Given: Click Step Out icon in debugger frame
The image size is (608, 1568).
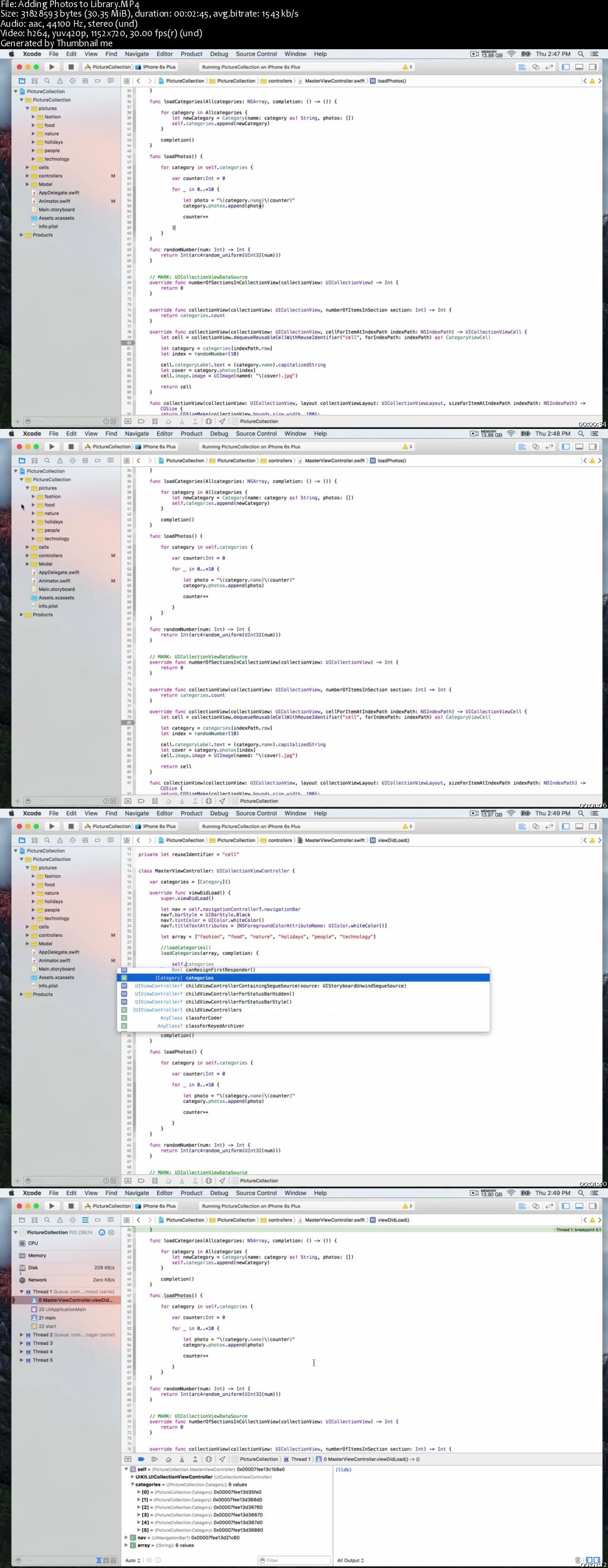Looking at the screenshot, I should pos(195,1459).
